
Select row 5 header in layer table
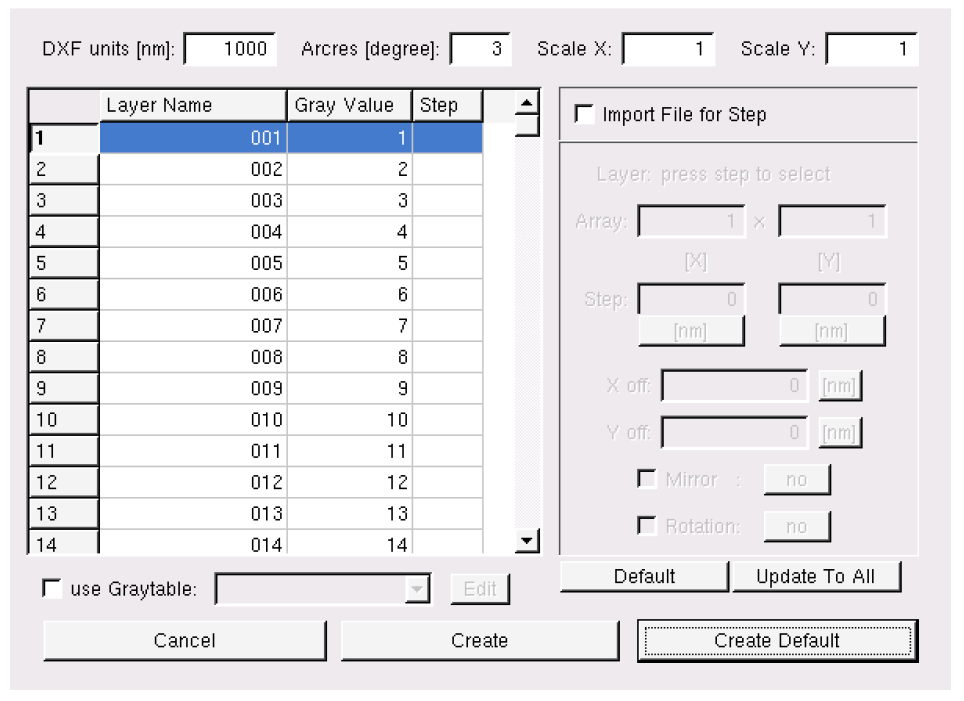pos(64,264)
